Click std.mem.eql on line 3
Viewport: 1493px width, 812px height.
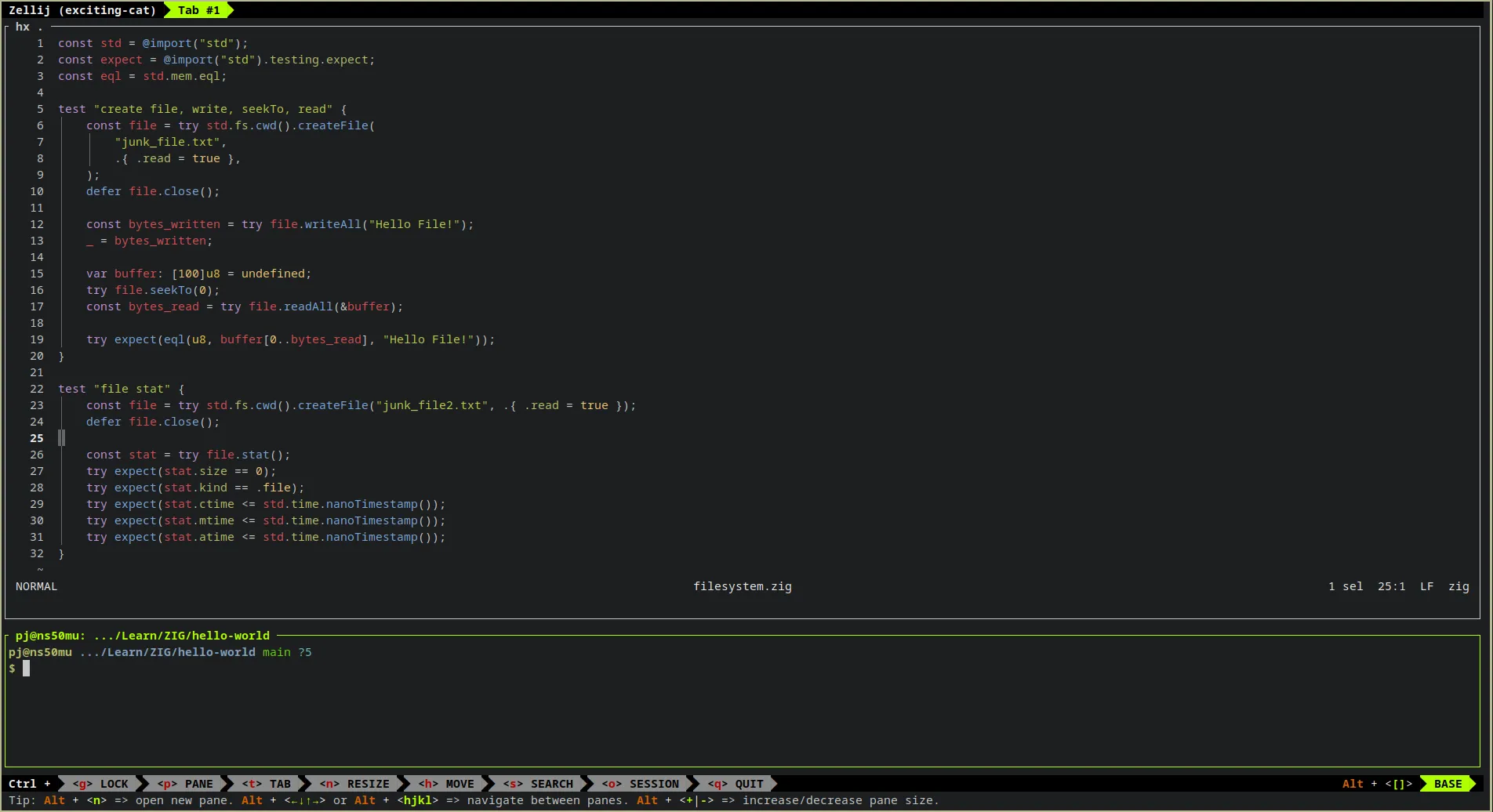(x=181, y=76)
